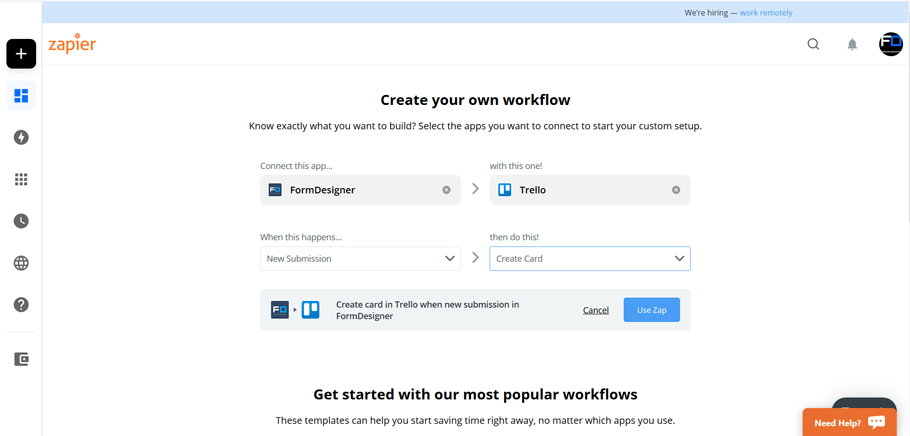This screenshot has height=436, width=910.
Task: Click the Zapier logo
Action: tap(72, 44)
